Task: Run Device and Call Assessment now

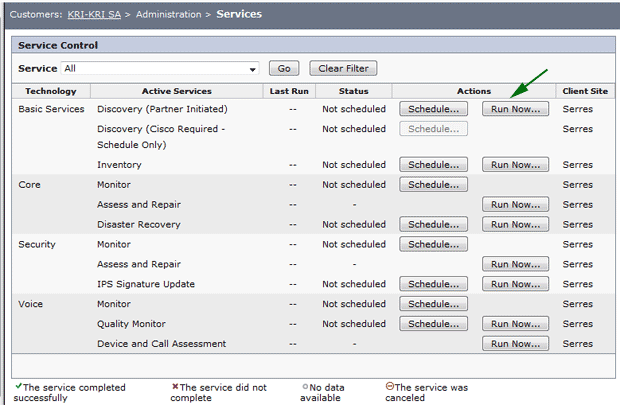Action: click(515, 344)
